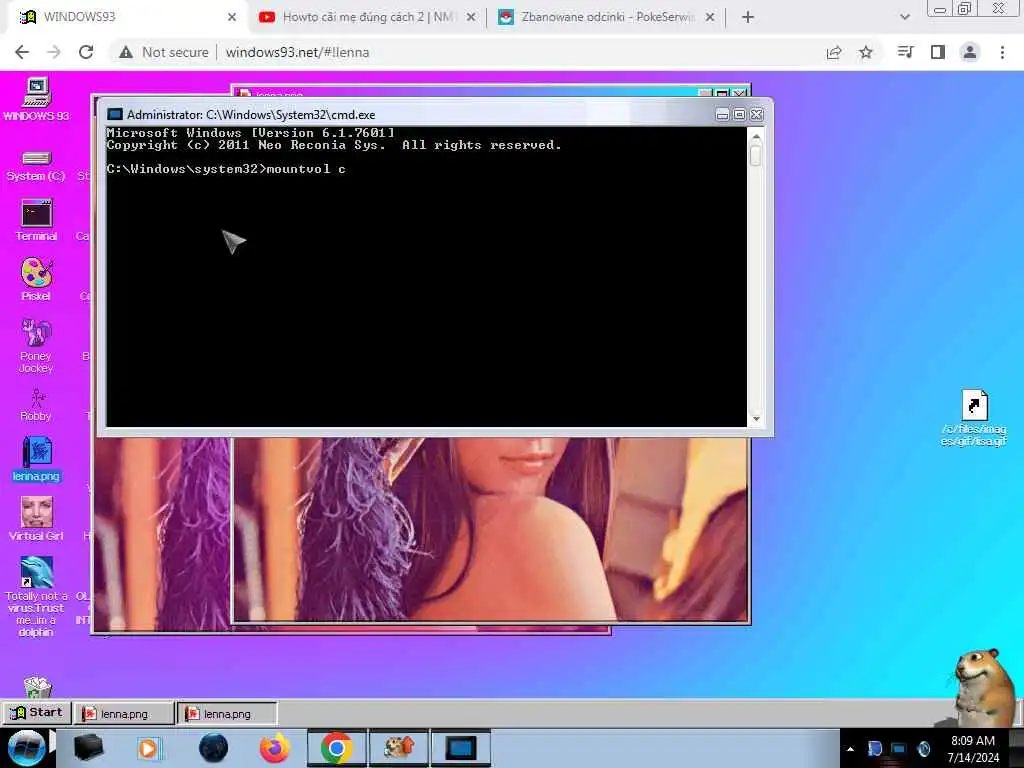Click the Not secure site warning
Image resolution: width=1024 pixels, height=768 pixels.
point(164,52)
